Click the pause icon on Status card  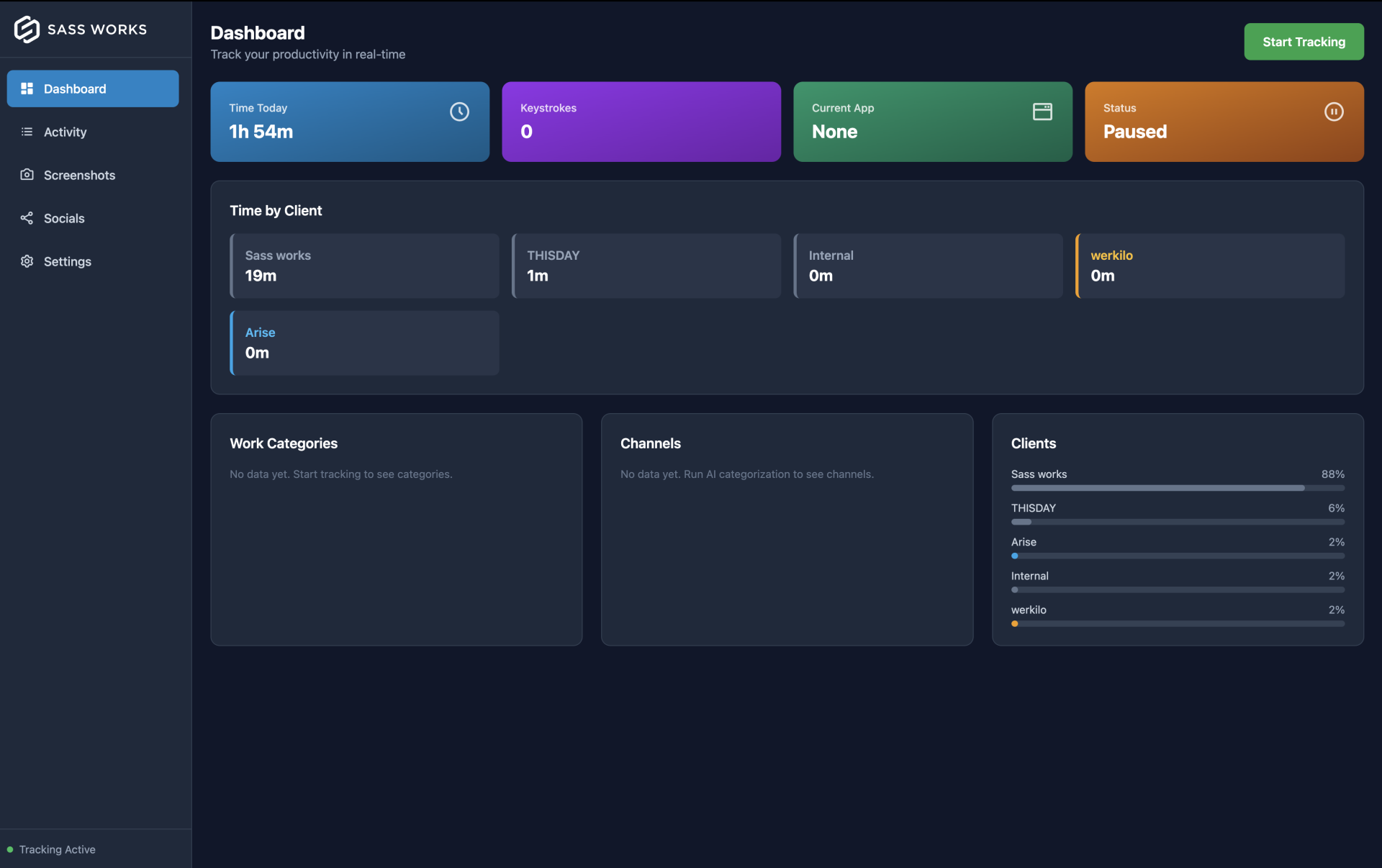point(1333,112)
